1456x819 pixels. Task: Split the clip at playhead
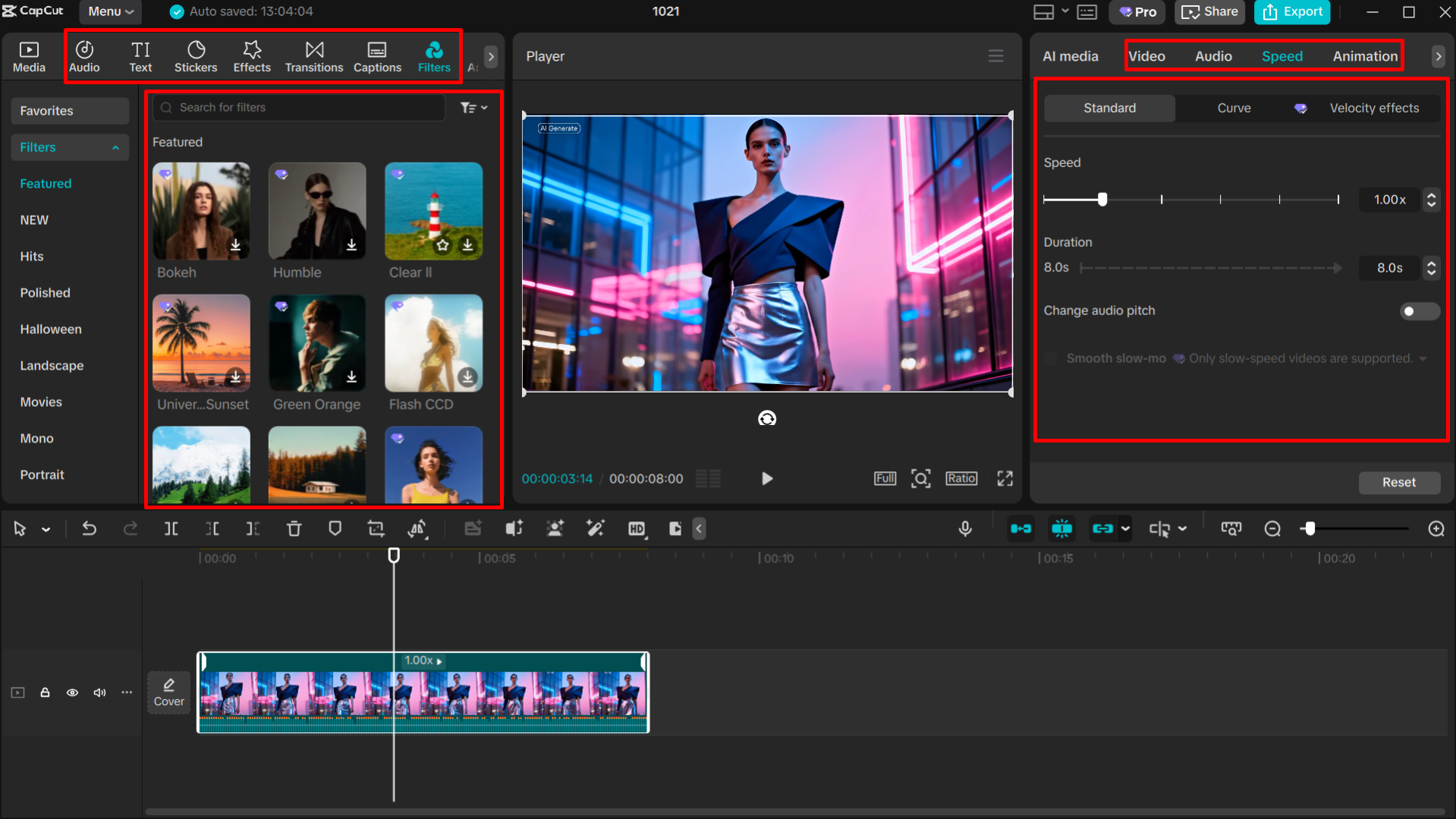[x=171, y=528]
